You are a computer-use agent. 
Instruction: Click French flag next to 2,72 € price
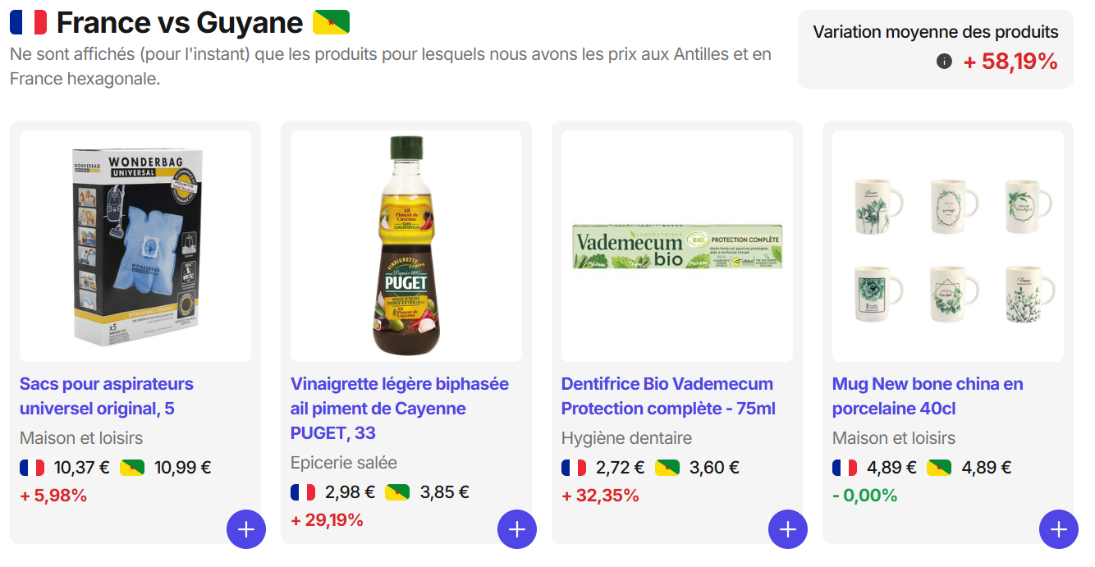click(x=574, y=467)
